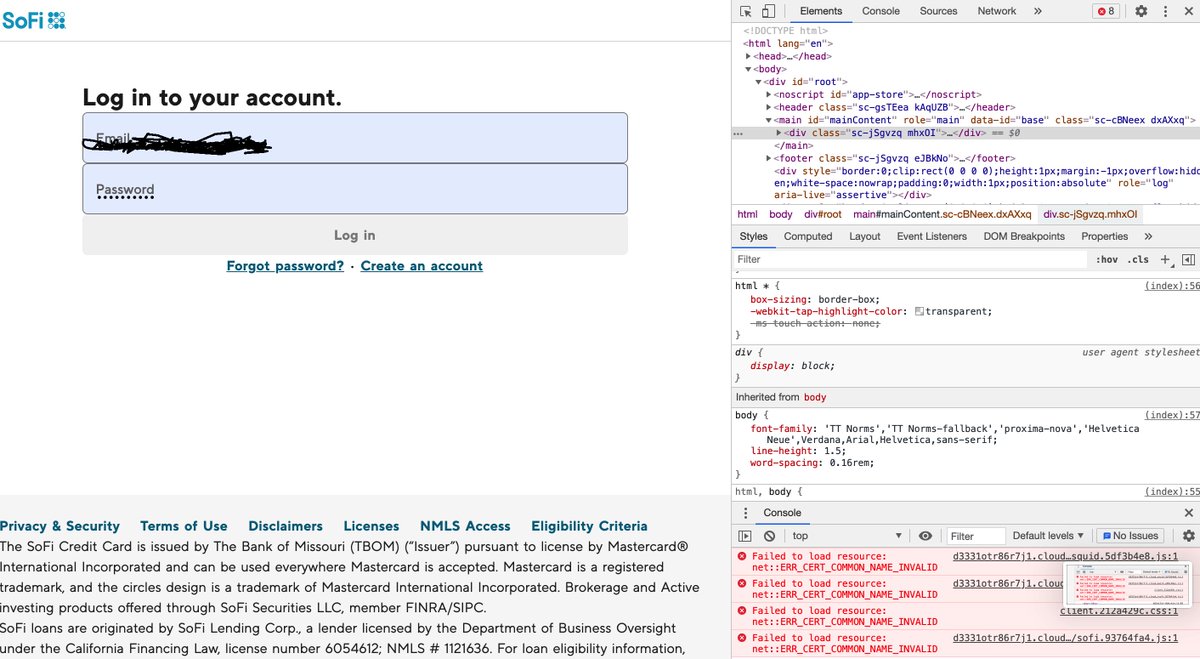The image size is (1200, 659).
Task: Open the NMLS Access footer link
Action: click(465, 526)
